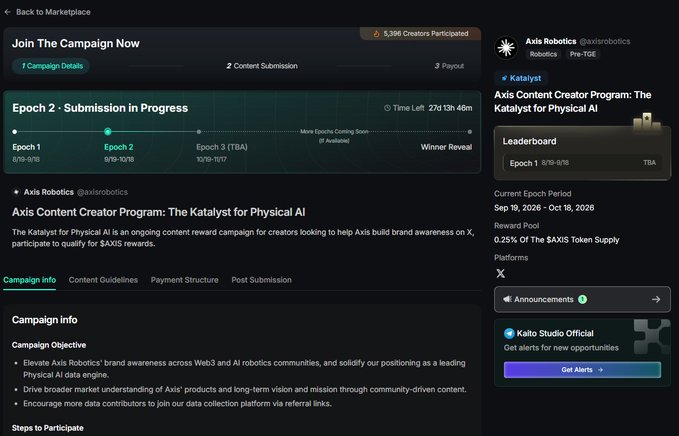Select step 1 Campaign Details
This screenshot has height=436, width=679.
point(52,66)
